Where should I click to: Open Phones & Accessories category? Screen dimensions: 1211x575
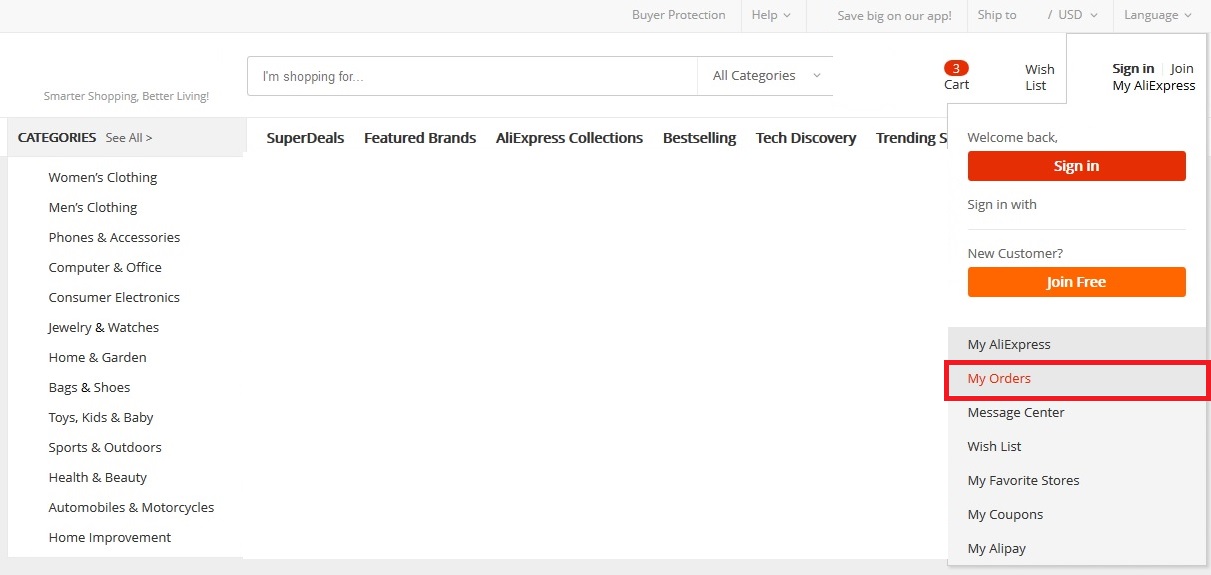(x=114, y=237)
